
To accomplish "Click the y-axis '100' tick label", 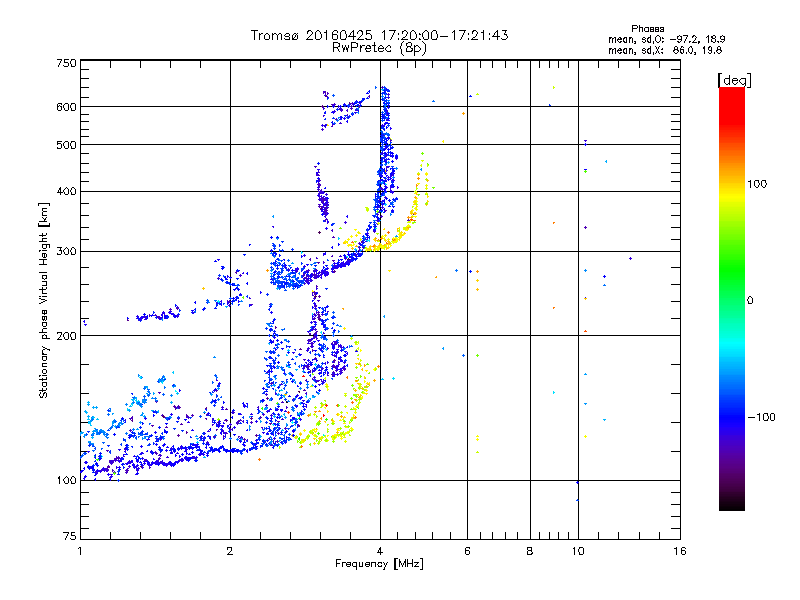I will pos(66,480).
